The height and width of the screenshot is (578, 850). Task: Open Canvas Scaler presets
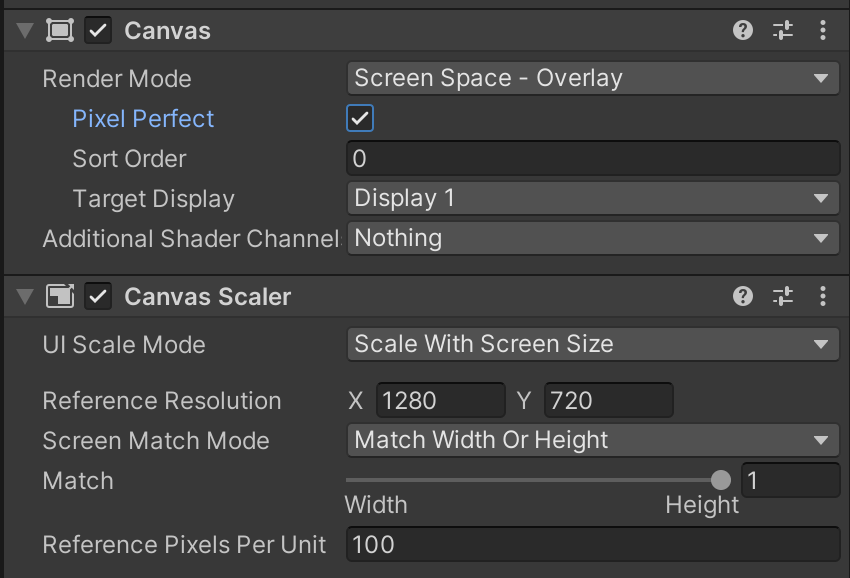point(783,296)
